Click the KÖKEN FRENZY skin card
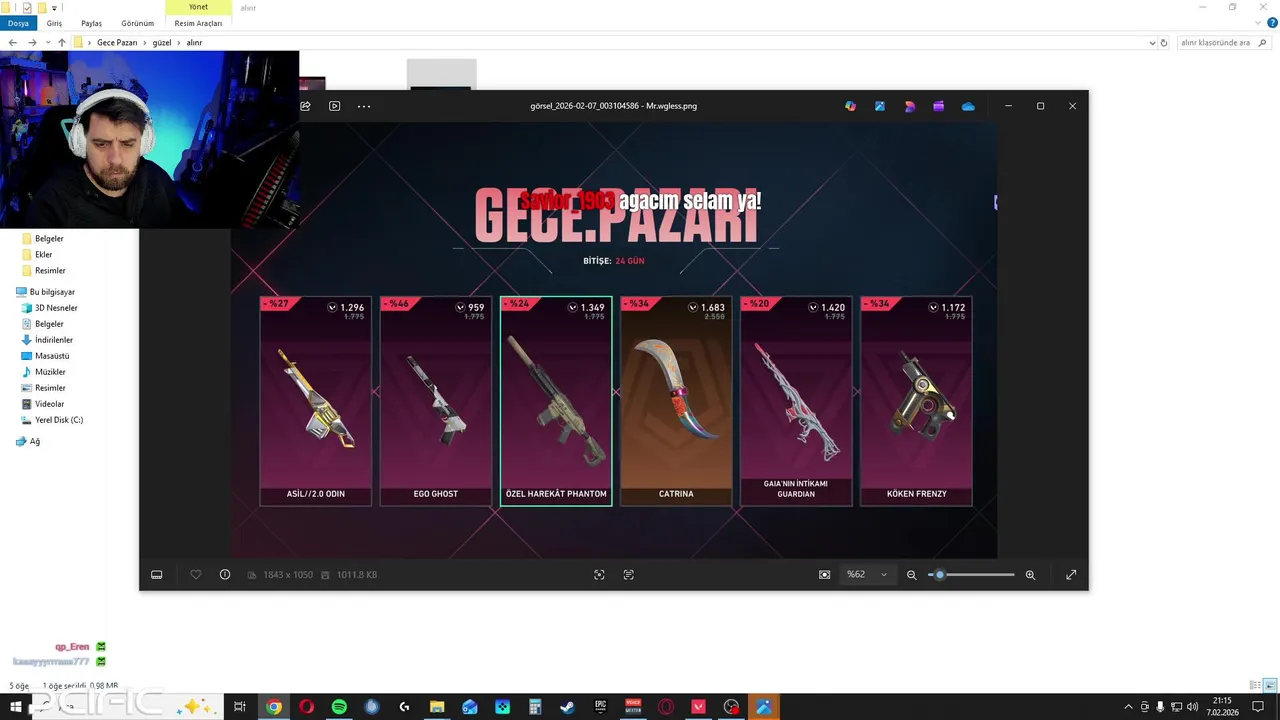The height and width of the screenshot is (720, 1280). tap(916, 401)
